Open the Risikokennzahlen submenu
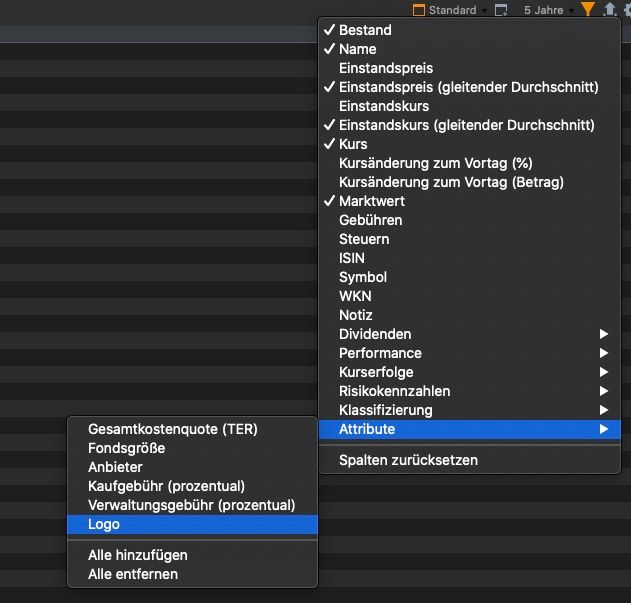The height and width of the screenshot is (603, 631). click(x=394, y=391)
